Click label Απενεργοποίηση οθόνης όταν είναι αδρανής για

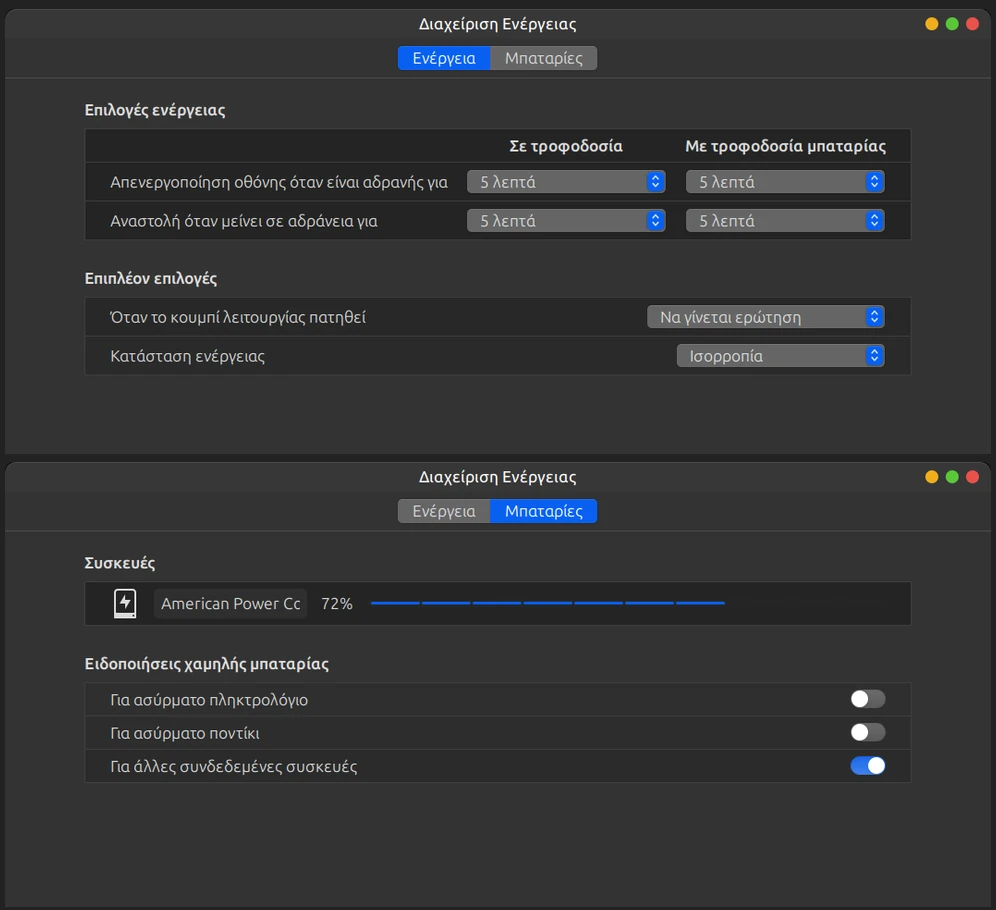pyautogui.click(x=279, y=183)
